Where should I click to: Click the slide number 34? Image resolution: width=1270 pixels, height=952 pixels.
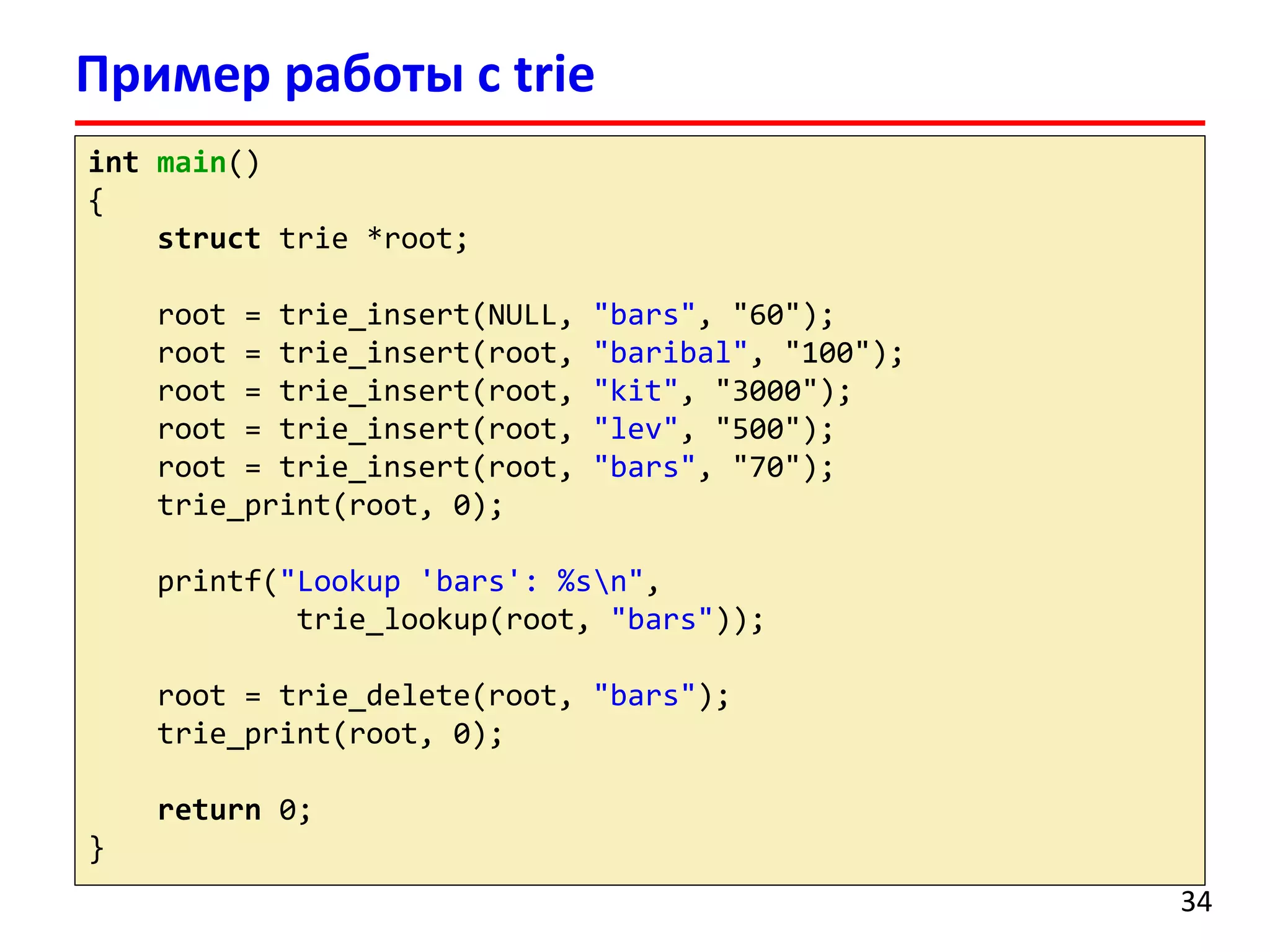point(1196,902)
